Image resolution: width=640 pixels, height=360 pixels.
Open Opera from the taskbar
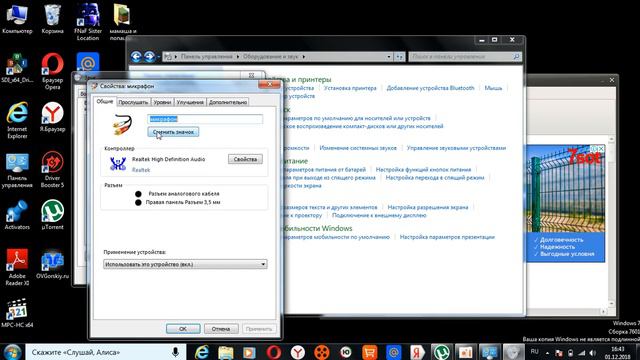pos(273,352)
